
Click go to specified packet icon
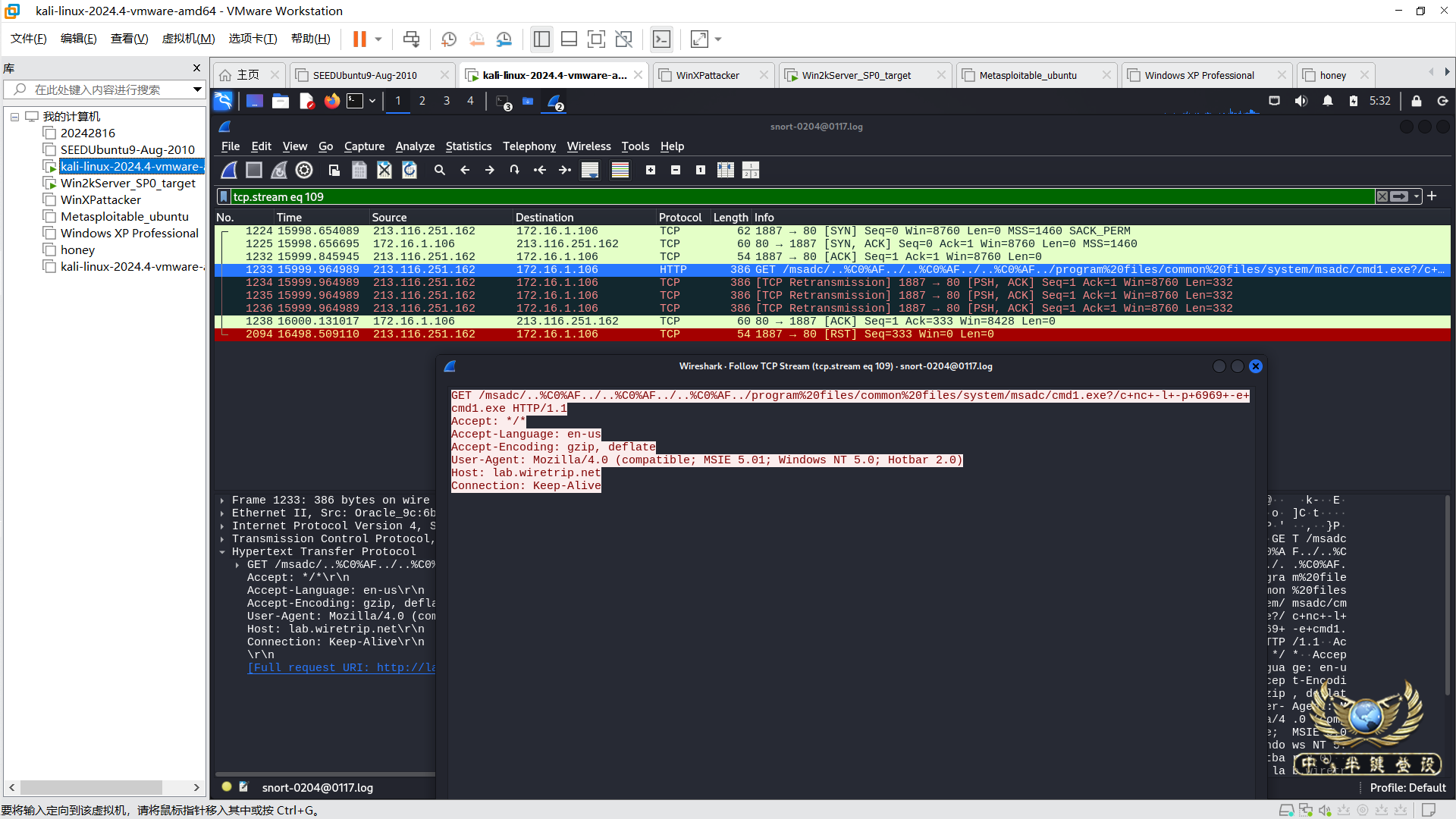click(515, 170)
